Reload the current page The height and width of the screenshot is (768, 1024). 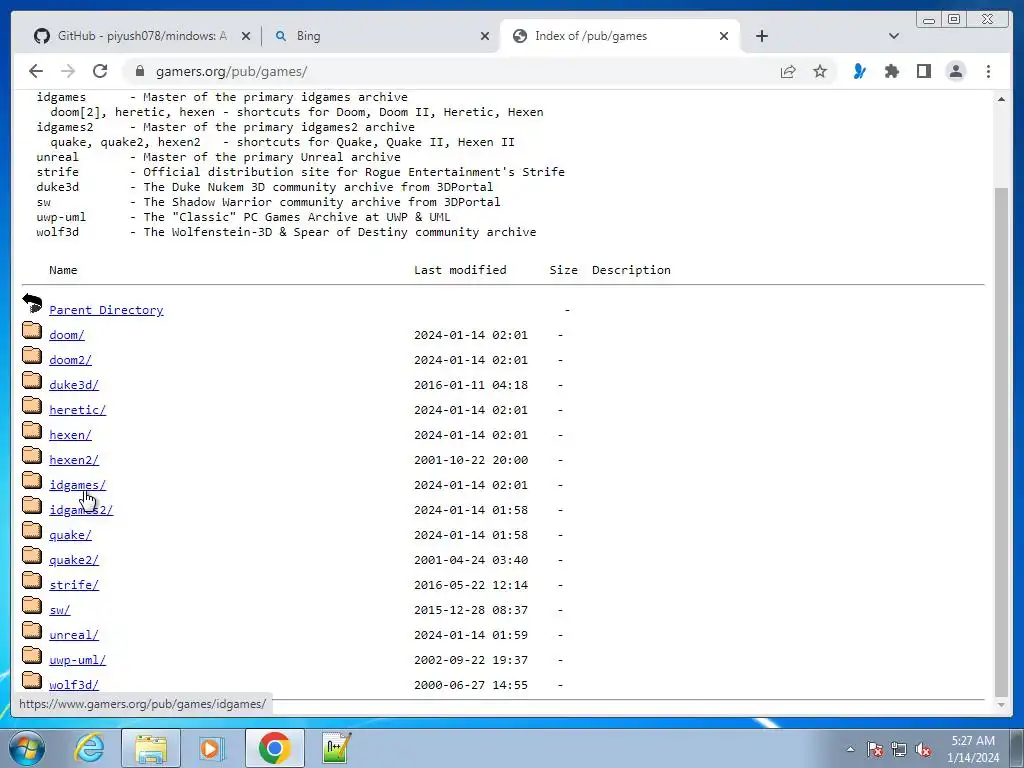coord(100,71)
